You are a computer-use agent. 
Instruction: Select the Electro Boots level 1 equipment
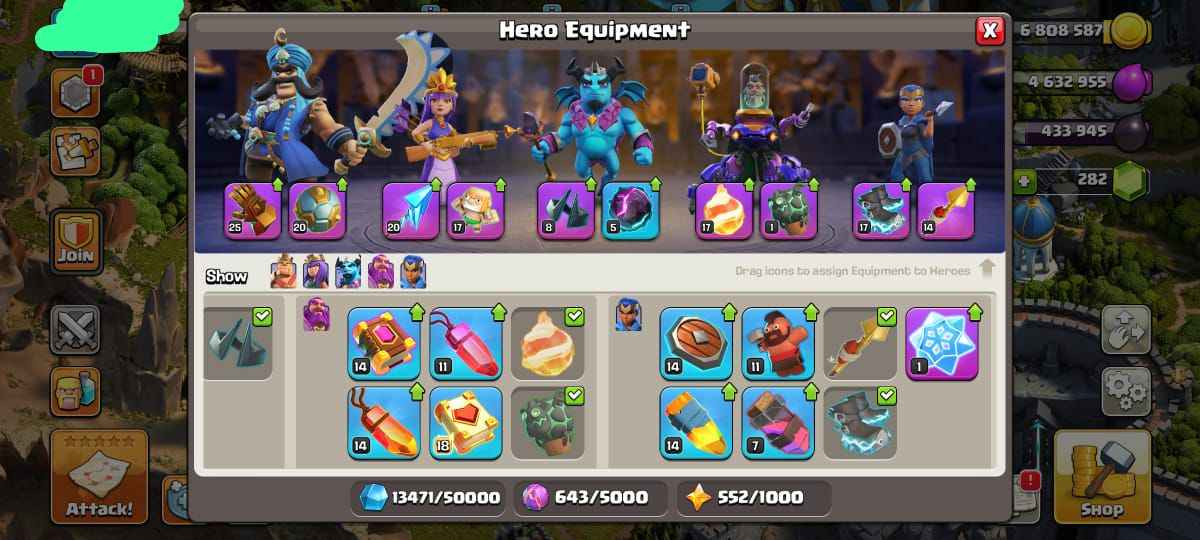(x=942, y=343)
